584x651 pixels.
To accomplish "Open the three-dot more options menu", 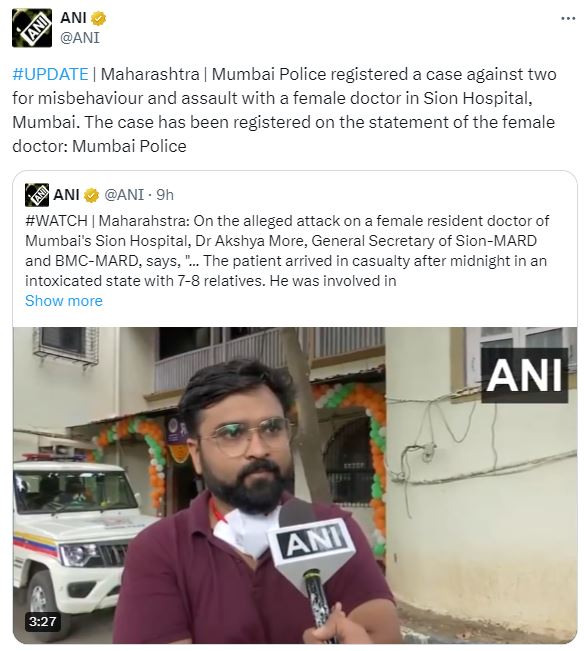I will point(568,18).
